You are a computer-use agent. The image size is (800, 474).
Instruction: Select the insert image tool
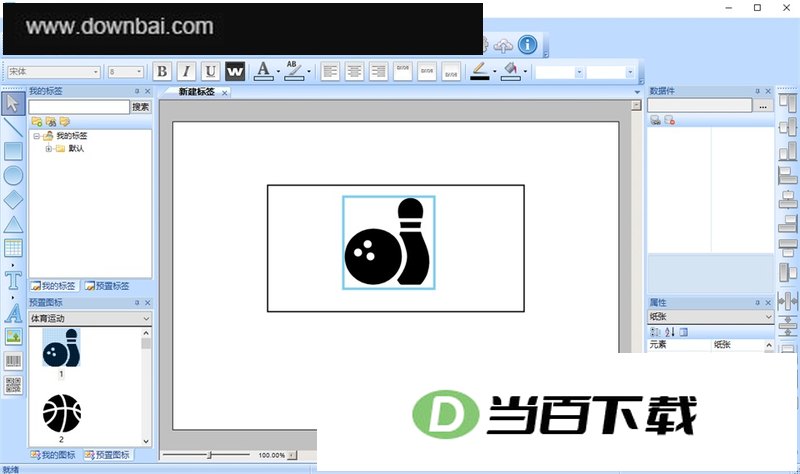[13, 337]
